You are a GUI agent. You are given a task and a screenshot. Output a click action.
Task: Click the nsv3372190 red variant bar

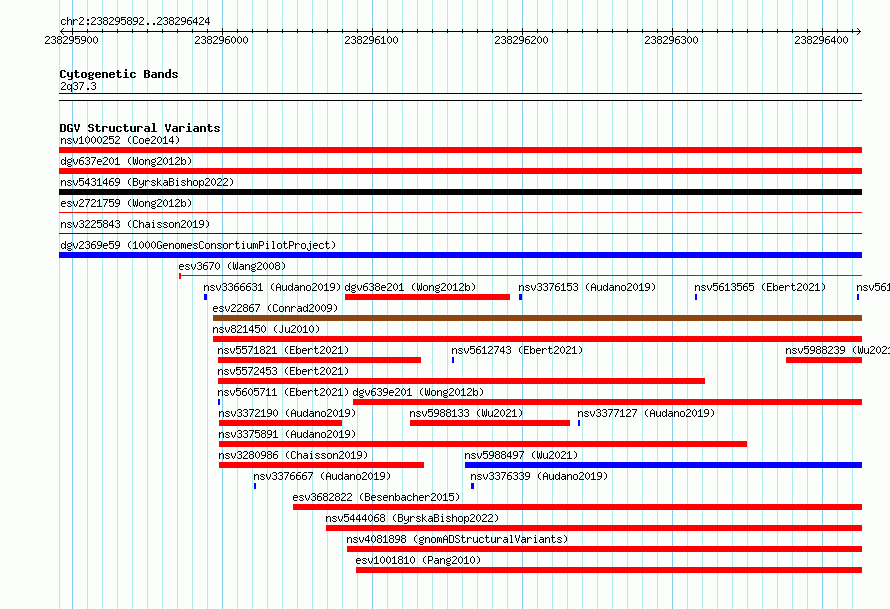click(x=280, y=423)
